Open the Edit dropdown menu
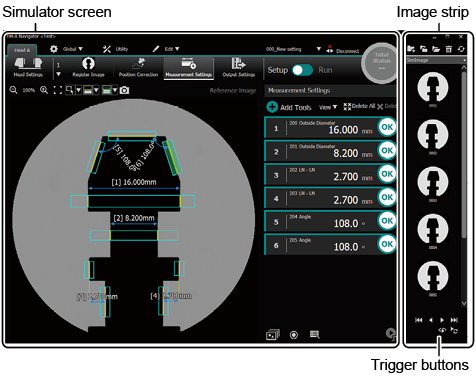 [x=166, y=49]
